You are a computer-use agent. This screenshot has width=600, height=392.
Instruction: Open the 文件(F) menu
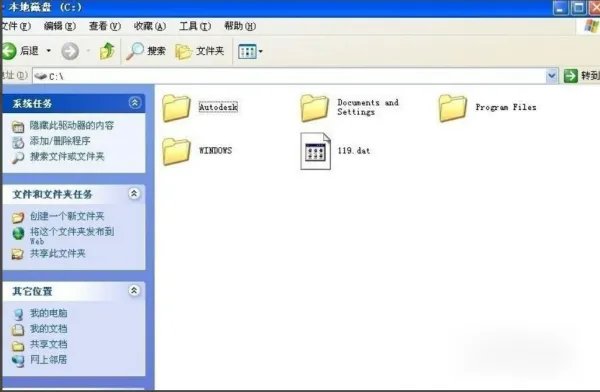[15, 26]
